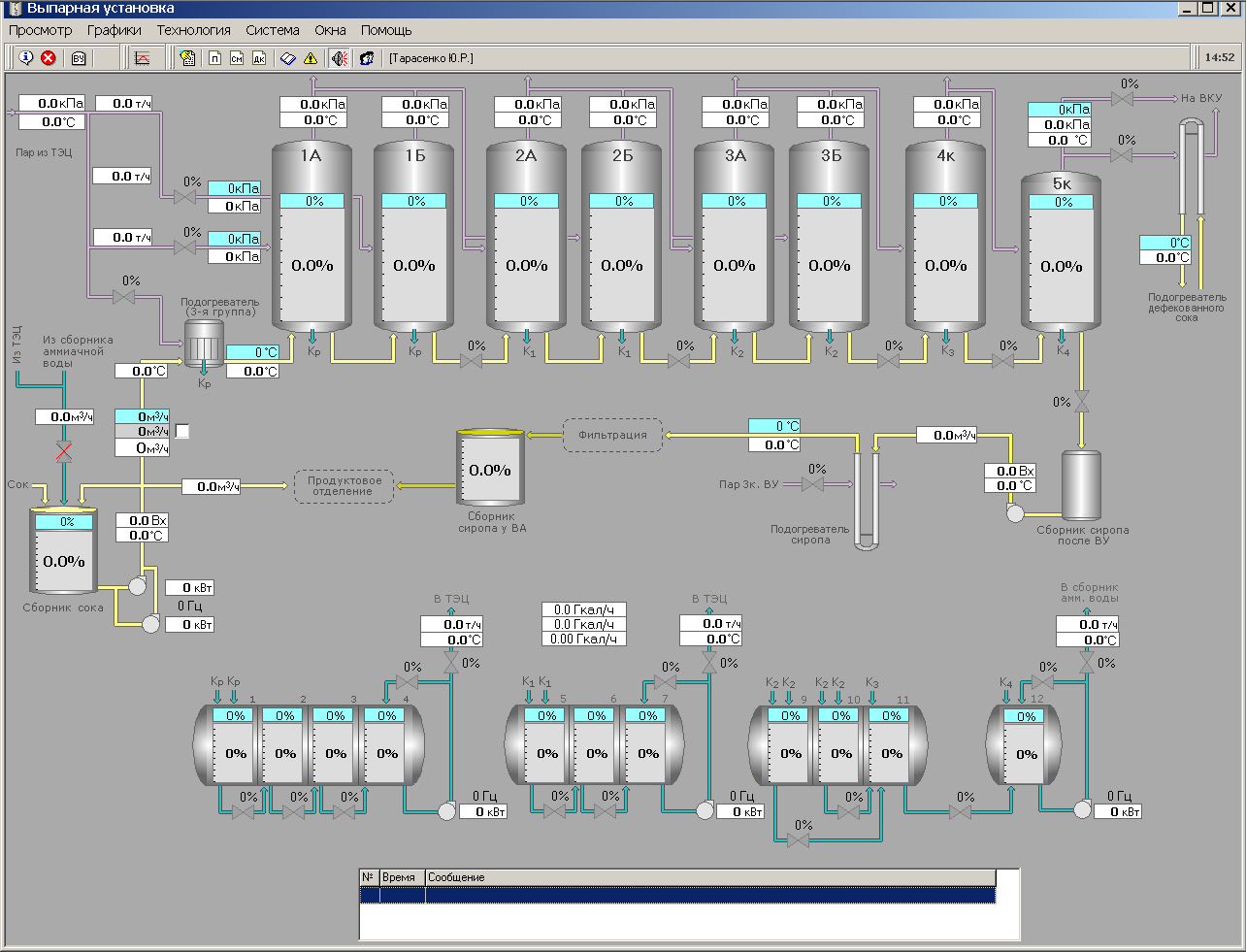The image size is (1246, 952).
Task: Select the red closed valve below Из ТЭЦ
Action: (x=64, y=451)
